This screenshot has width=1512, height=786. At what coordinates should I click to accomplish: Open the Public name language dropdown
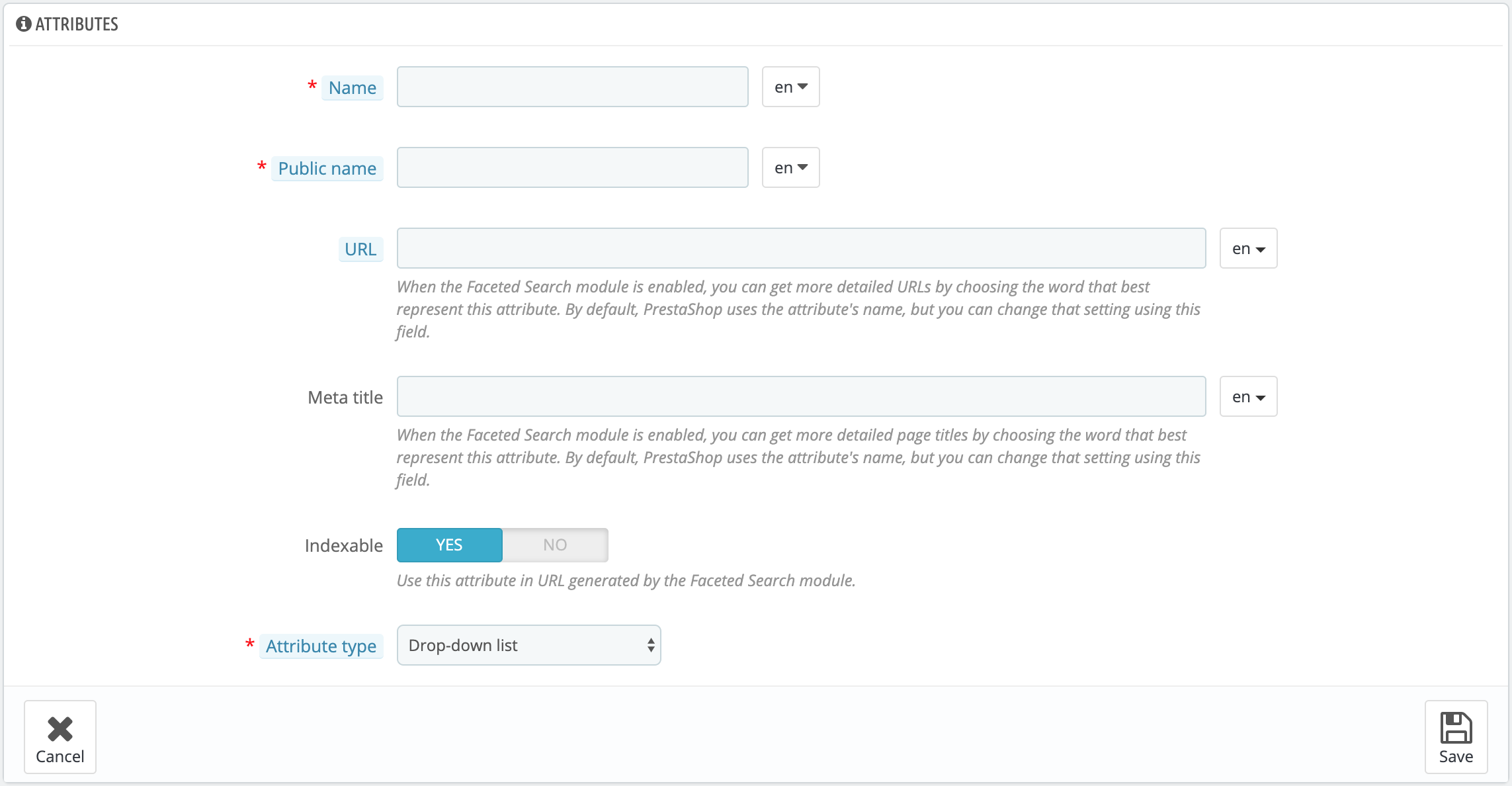790,167
